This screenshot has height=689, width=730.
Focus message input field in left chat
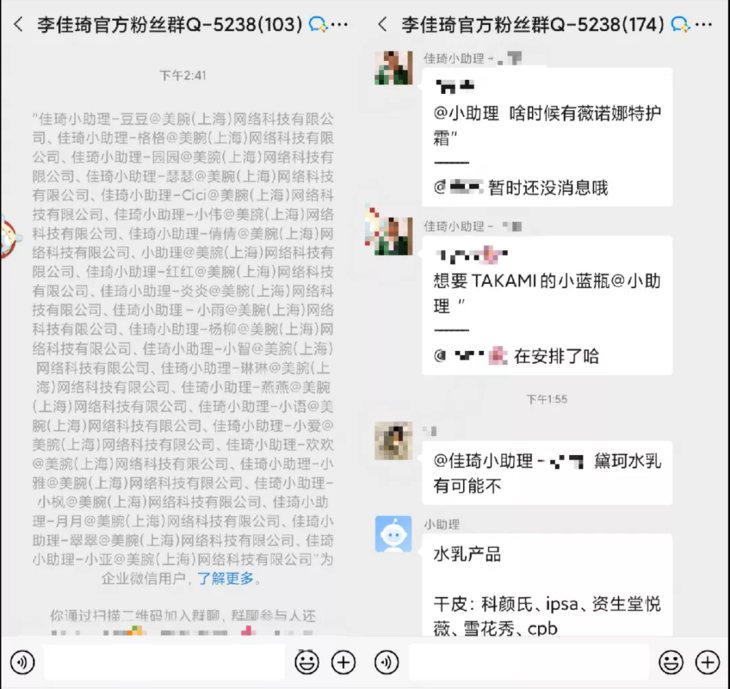tap(164, 662)
